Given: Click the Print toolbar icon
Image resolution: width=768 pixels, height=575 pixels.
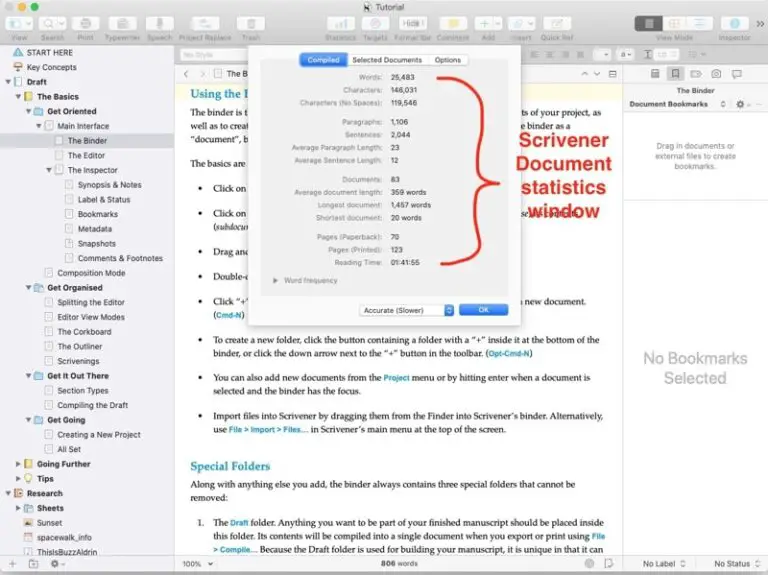Looking at the screenshot, I should coord(85,24).
